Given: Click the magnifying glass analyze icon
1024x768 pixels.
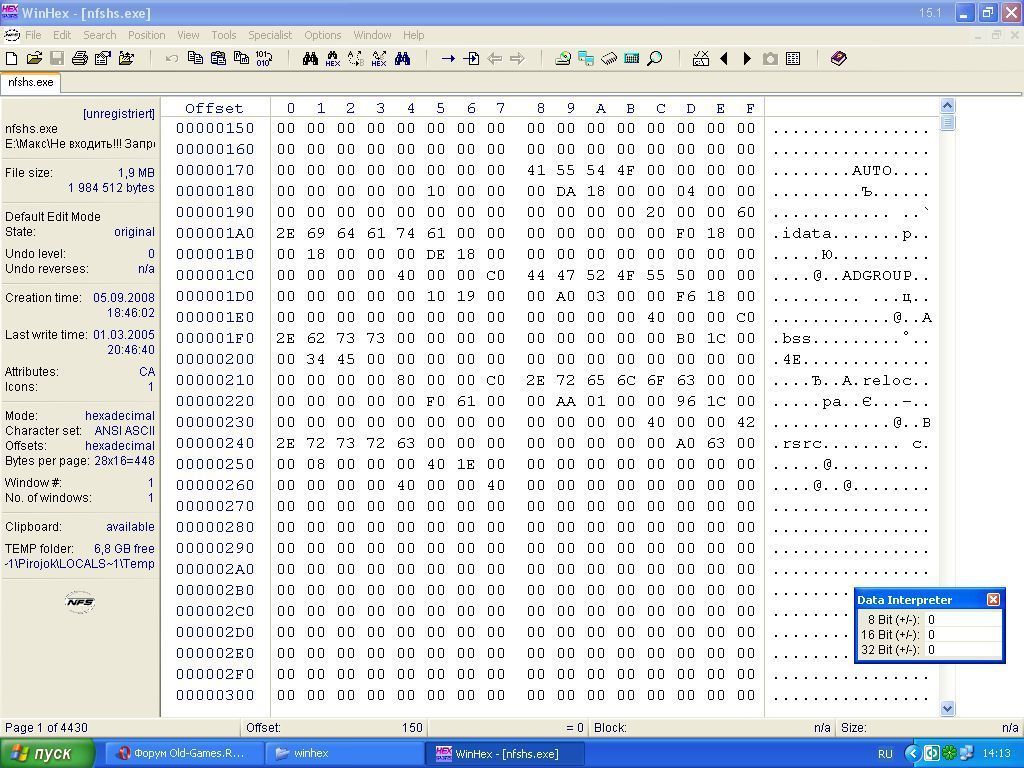Looking at the screenshot, I should [655, 59].
